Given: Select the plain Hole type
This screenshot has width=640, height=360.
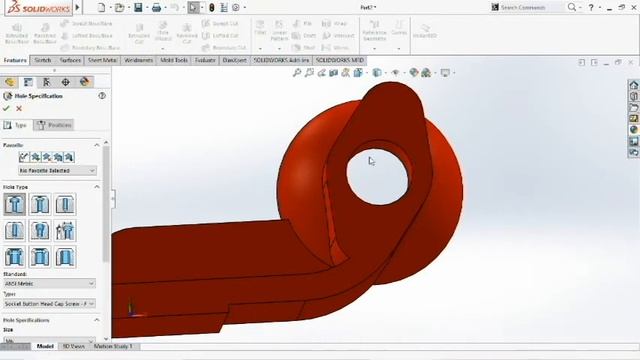Looking at the screenshot, I should tap(65, 204).
